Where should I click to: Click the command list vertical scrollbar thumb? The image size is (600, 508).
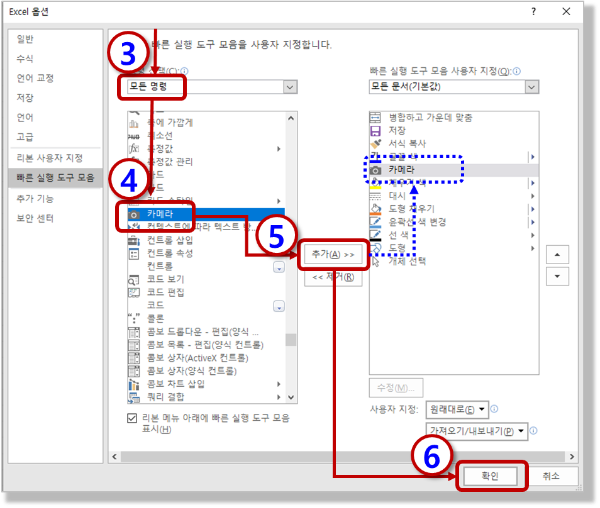click(x=291, y=340)
